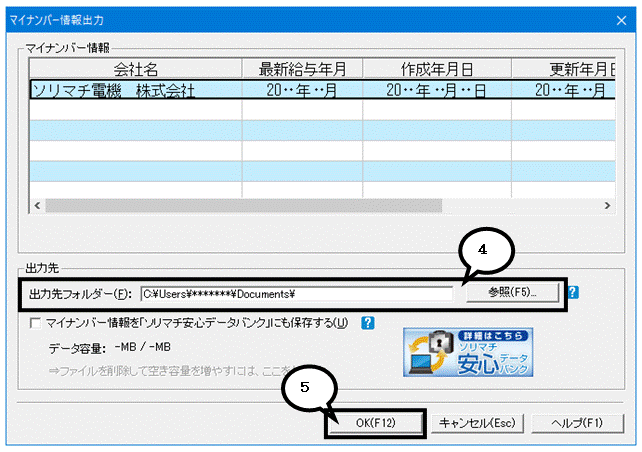This screenshot has height=452, width=642.
Task: Click the キャンセル(Esc) button
Action: tap(477, 423)
